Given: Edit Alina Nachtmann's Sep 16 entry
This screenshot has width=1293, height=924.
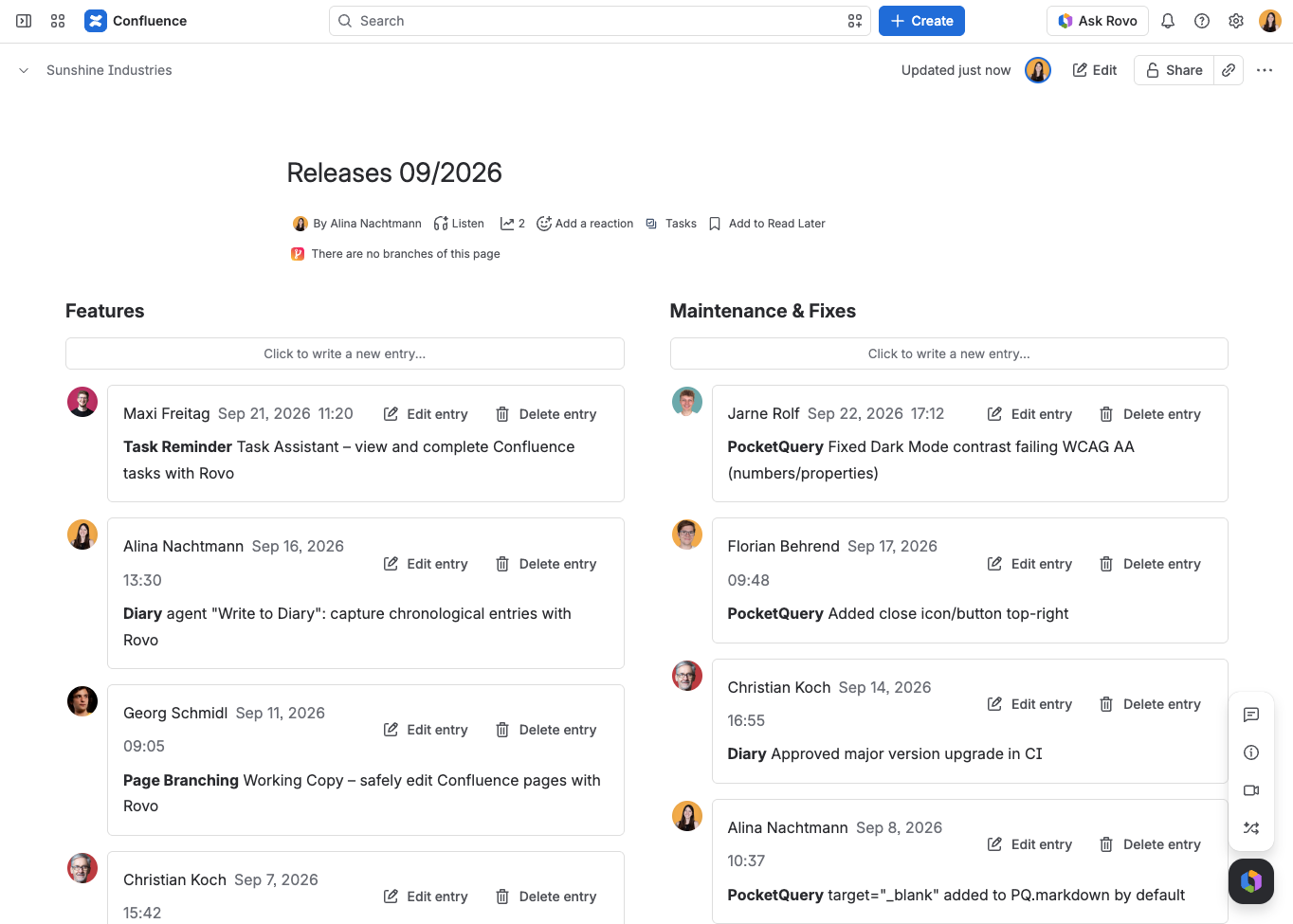Looking at the screenshot, I should coord(426,564).
